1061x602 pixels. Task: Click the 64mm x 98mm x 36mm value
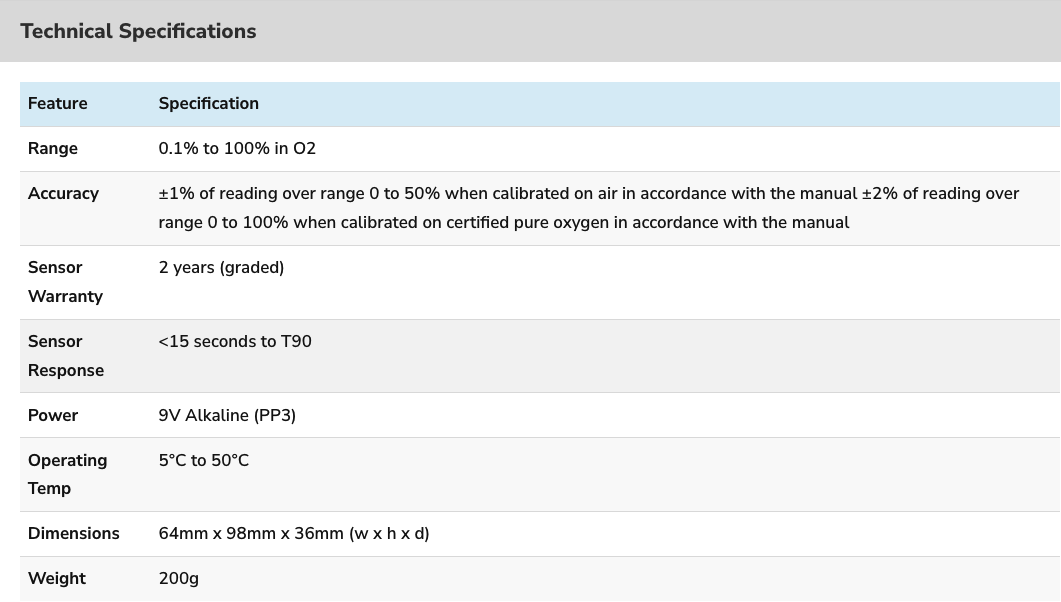[294, 534]
